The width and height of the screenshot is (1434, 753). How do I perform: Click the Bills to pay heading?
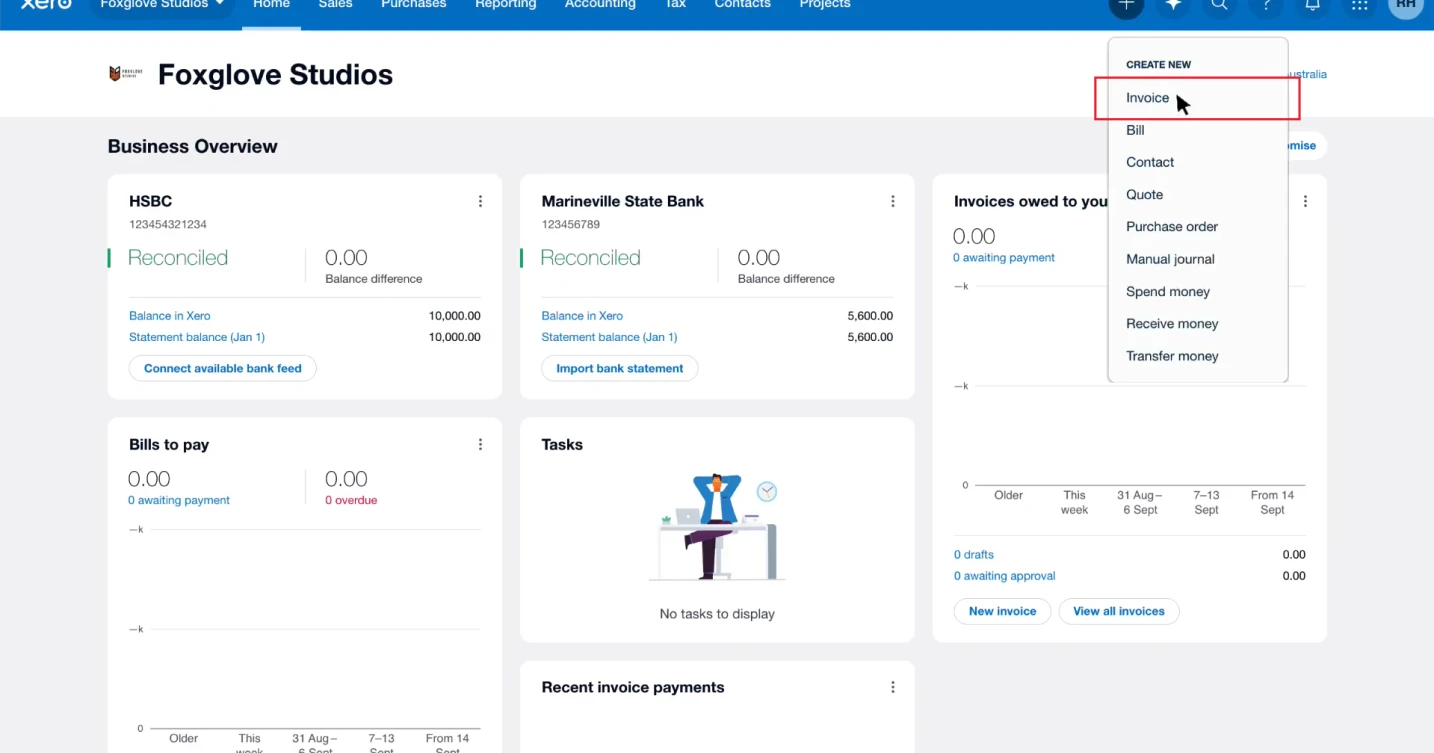[x=169, y=445]
